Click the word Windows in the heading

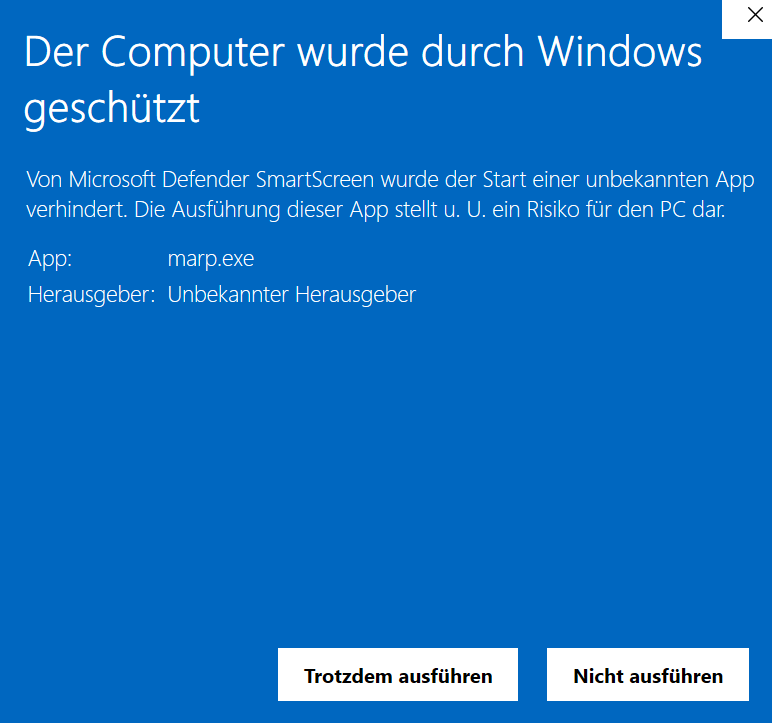[620, 52]
